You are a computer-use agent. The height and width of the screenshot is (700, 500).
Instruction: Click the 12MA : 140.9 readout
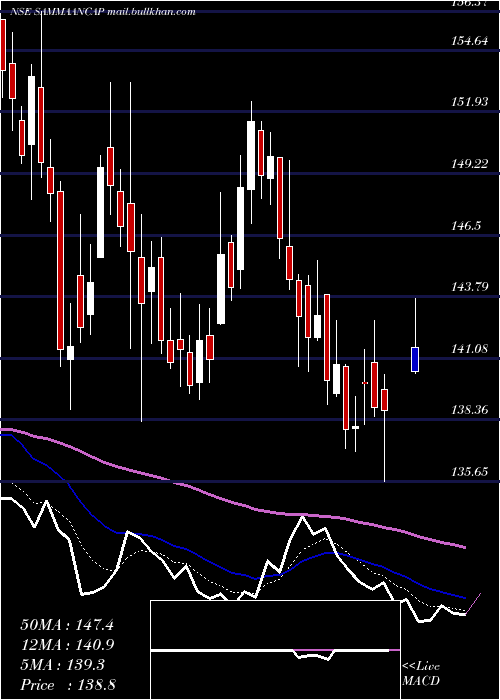pos(67,644)
